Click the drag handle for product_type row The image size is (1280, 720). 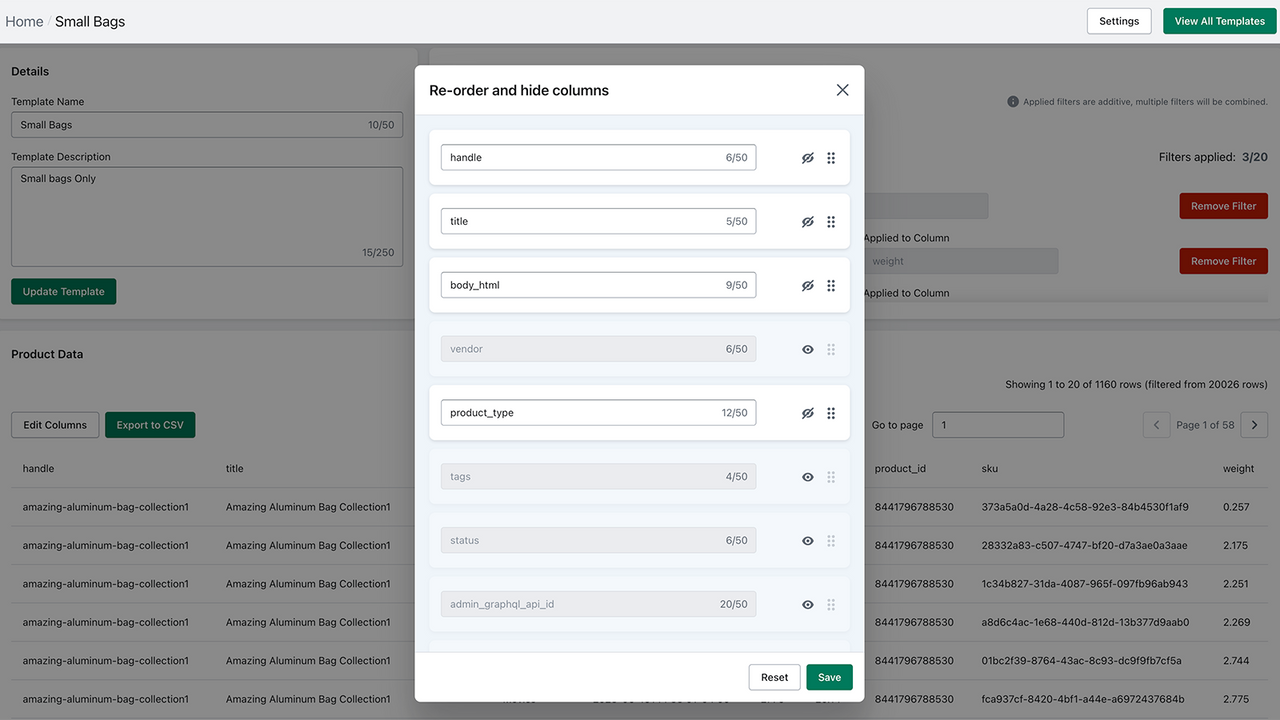pyautogui.click(x=831, y=413)
